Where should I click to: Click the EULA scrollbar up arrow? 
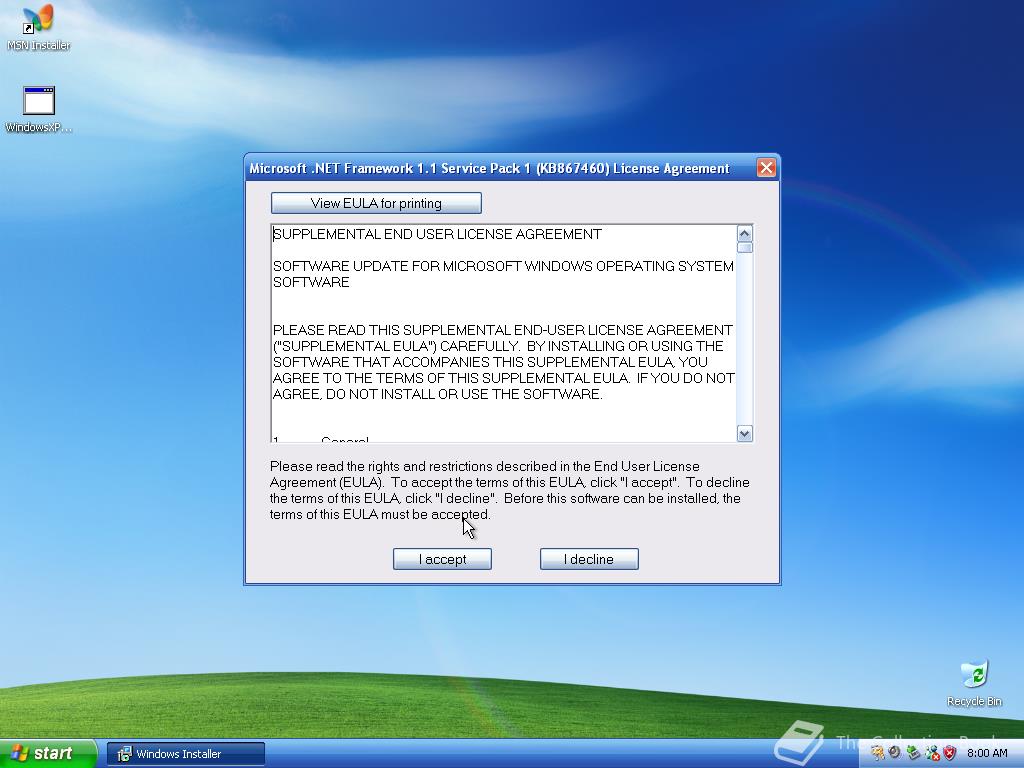(744, 233)
